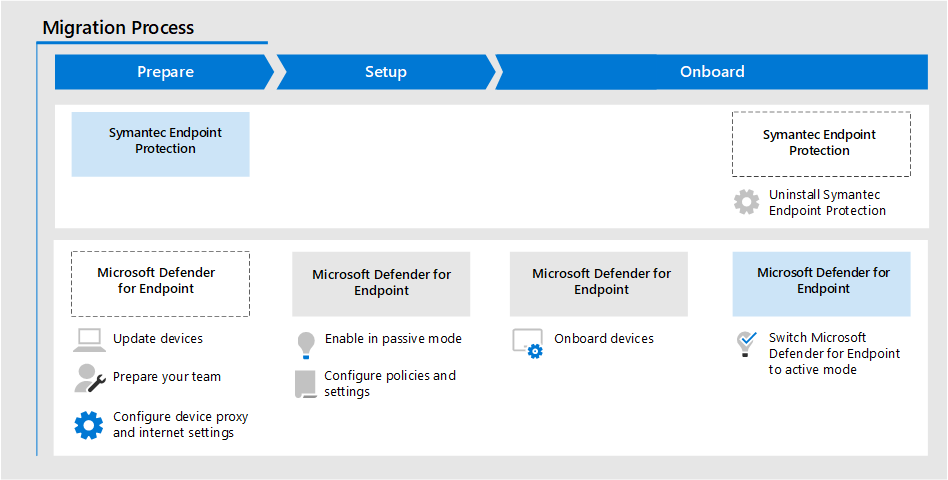Click the Migration Process heading
Viewport: 948px width, 480px height.
(x=119, y=27)
